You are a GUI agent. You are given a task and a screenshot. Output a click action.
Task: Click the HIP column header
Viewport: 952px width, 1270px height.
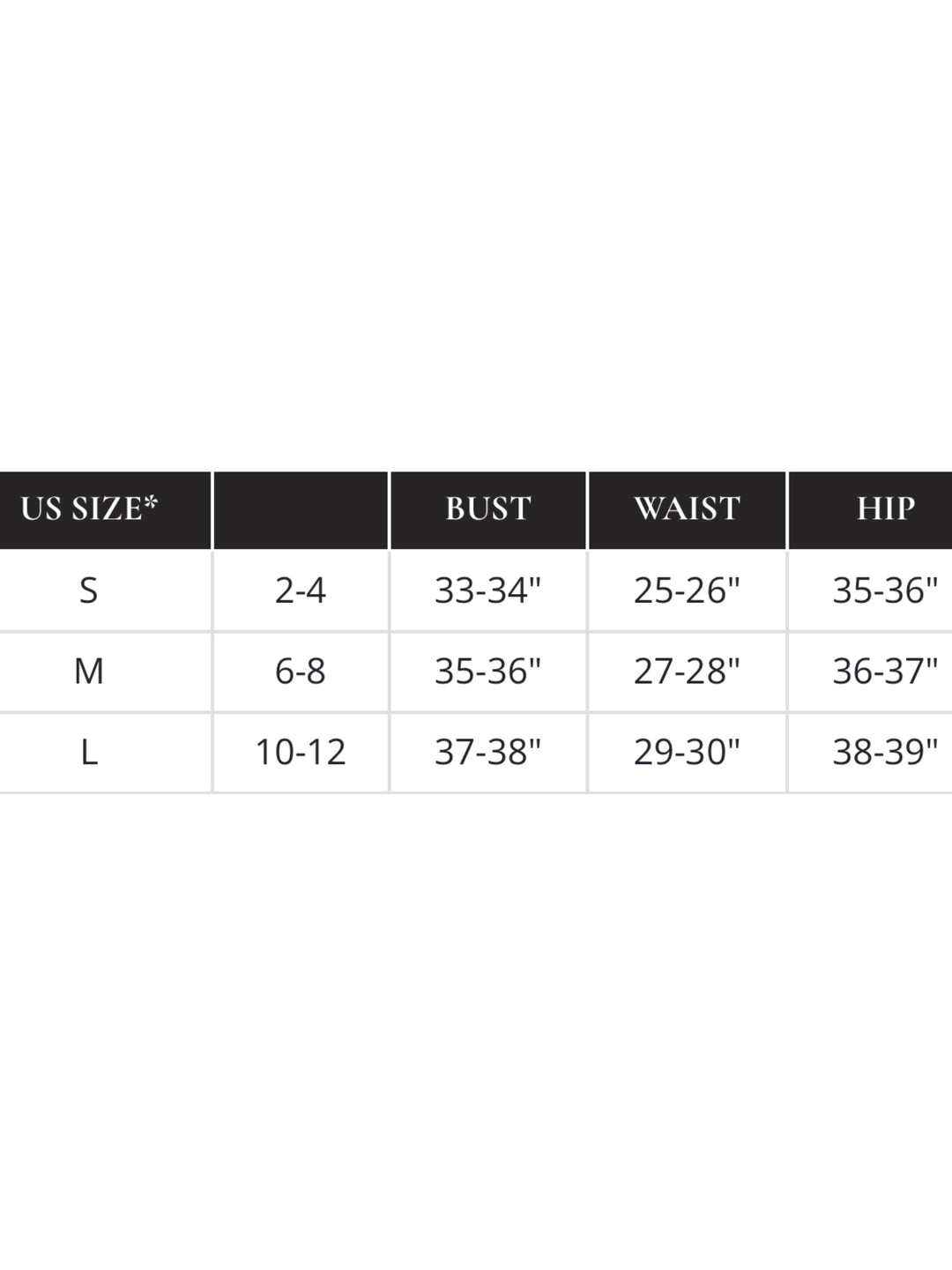coord(885,509)
